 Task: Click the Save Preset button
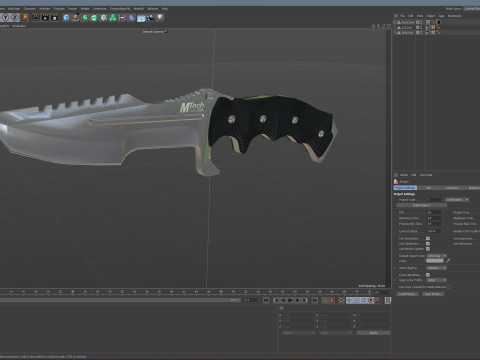(x=433, y=294)
